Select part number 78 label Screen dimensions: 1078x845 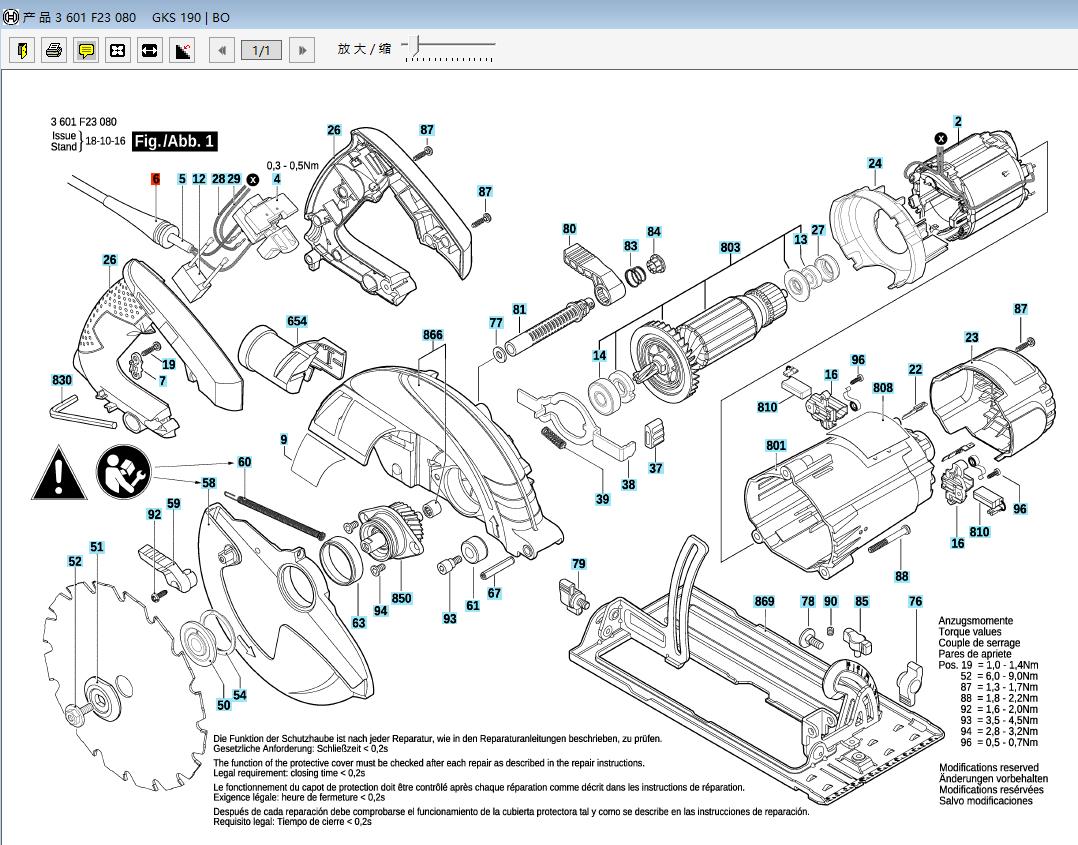tap(808, 602)
